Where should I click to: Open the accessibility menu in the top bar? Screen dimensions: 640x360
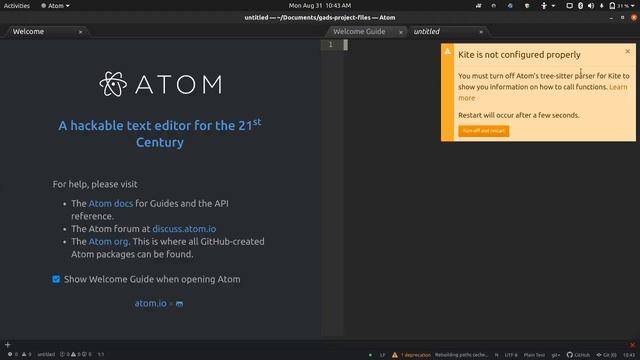pyautogui.click(x=547, y=6)
